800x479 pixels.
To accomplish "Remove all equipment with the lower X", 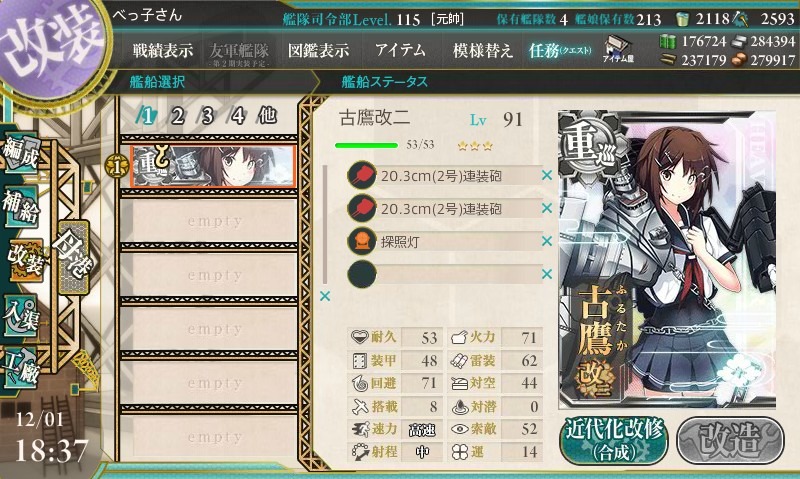I will [x=325, y=296].
